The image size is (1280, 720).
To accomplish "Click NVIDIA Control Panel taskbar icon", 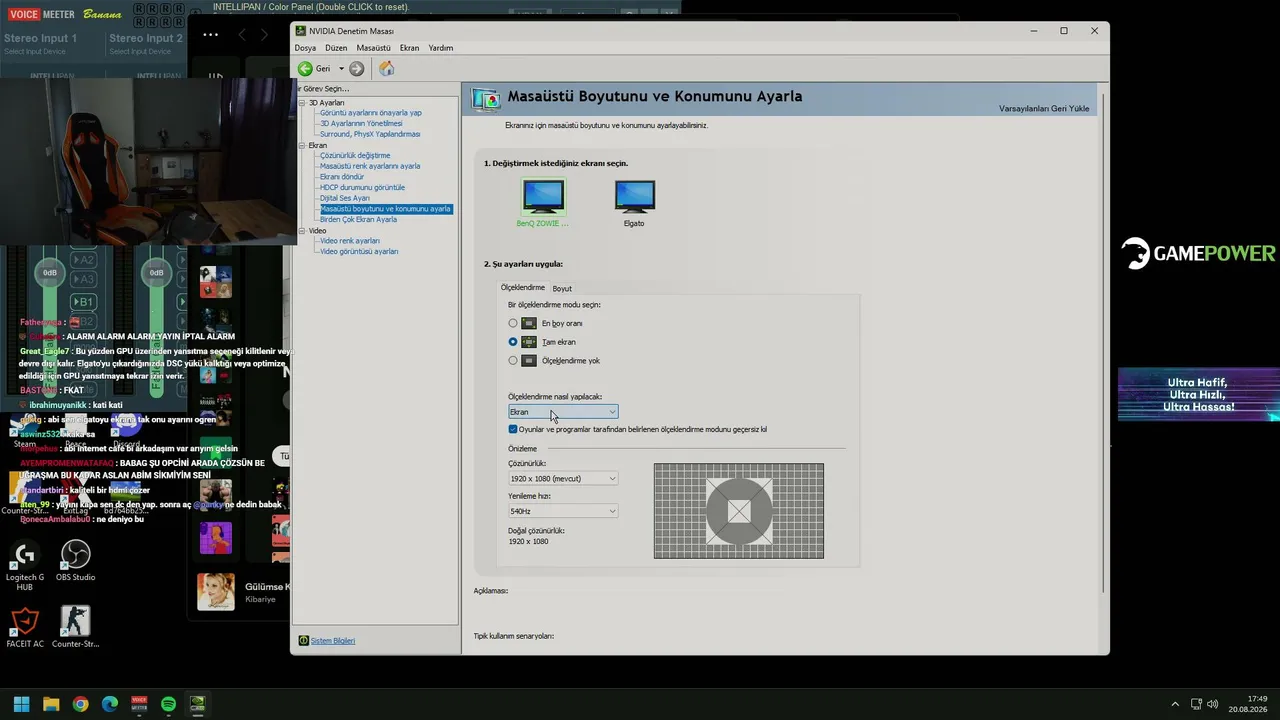I will click(x=198, y=704).
